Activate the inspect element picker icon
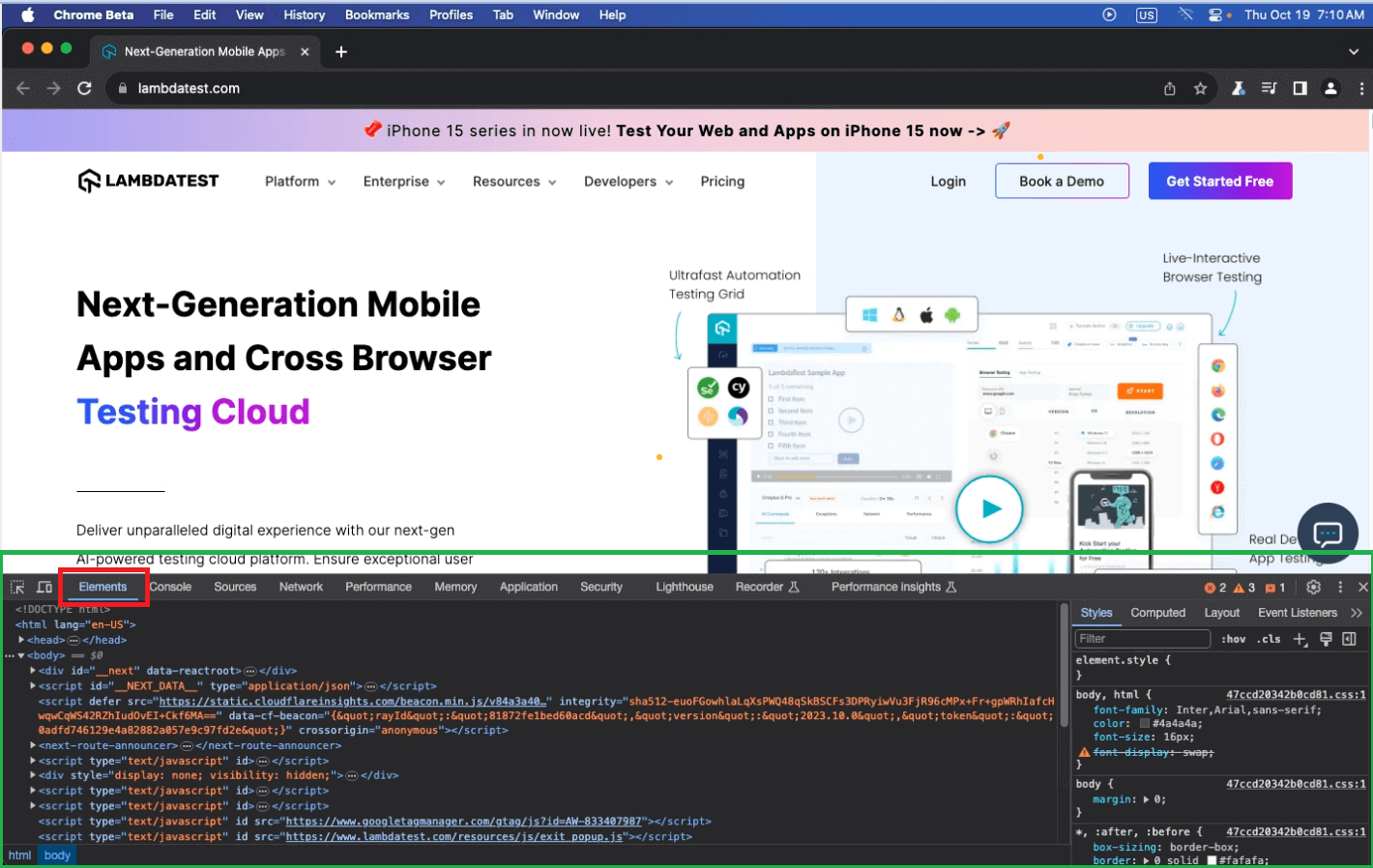This screenshot has height=868, width=1373. [x=17, y=588]
